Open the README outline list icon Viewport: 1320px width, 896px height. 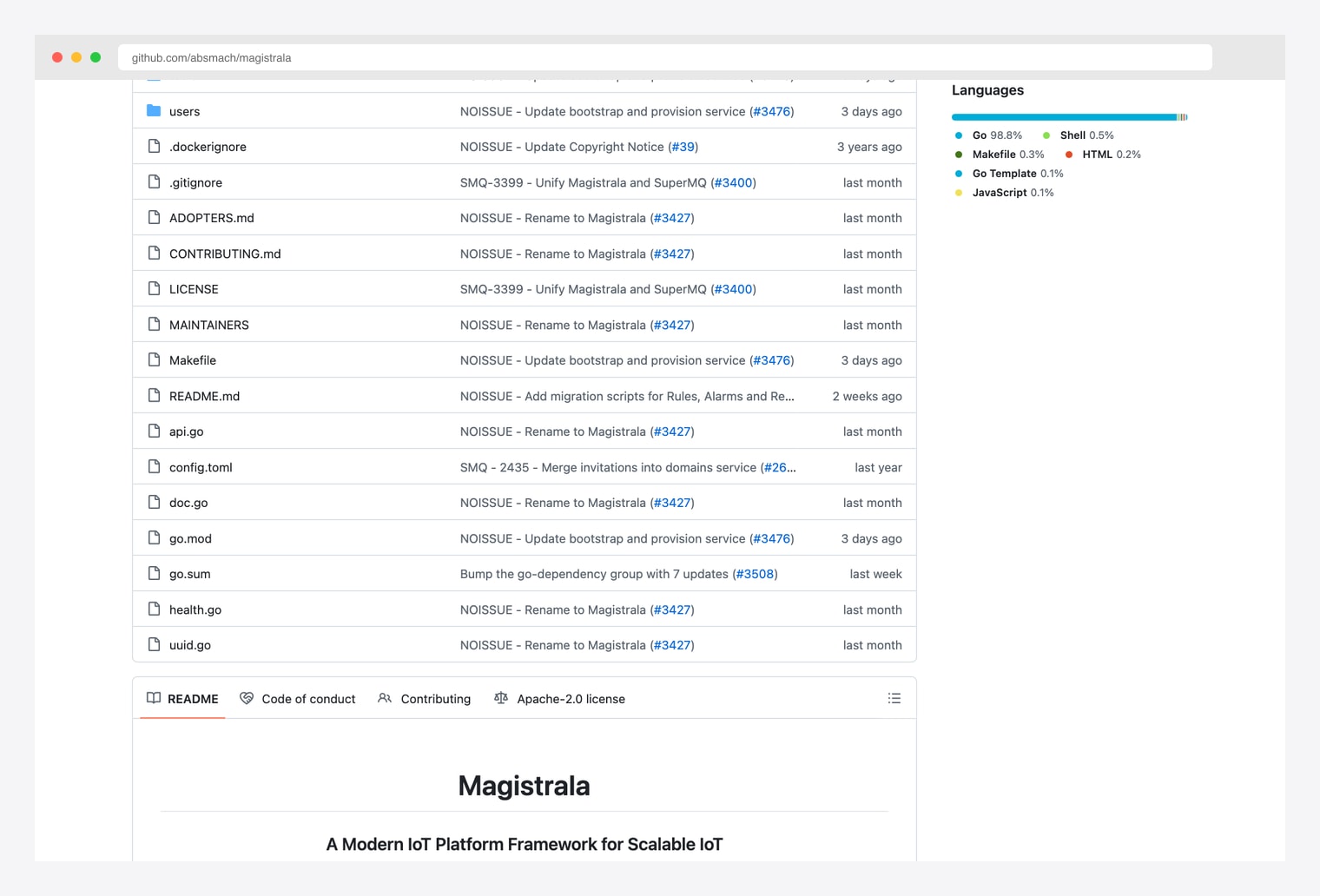tap(894, 698)
